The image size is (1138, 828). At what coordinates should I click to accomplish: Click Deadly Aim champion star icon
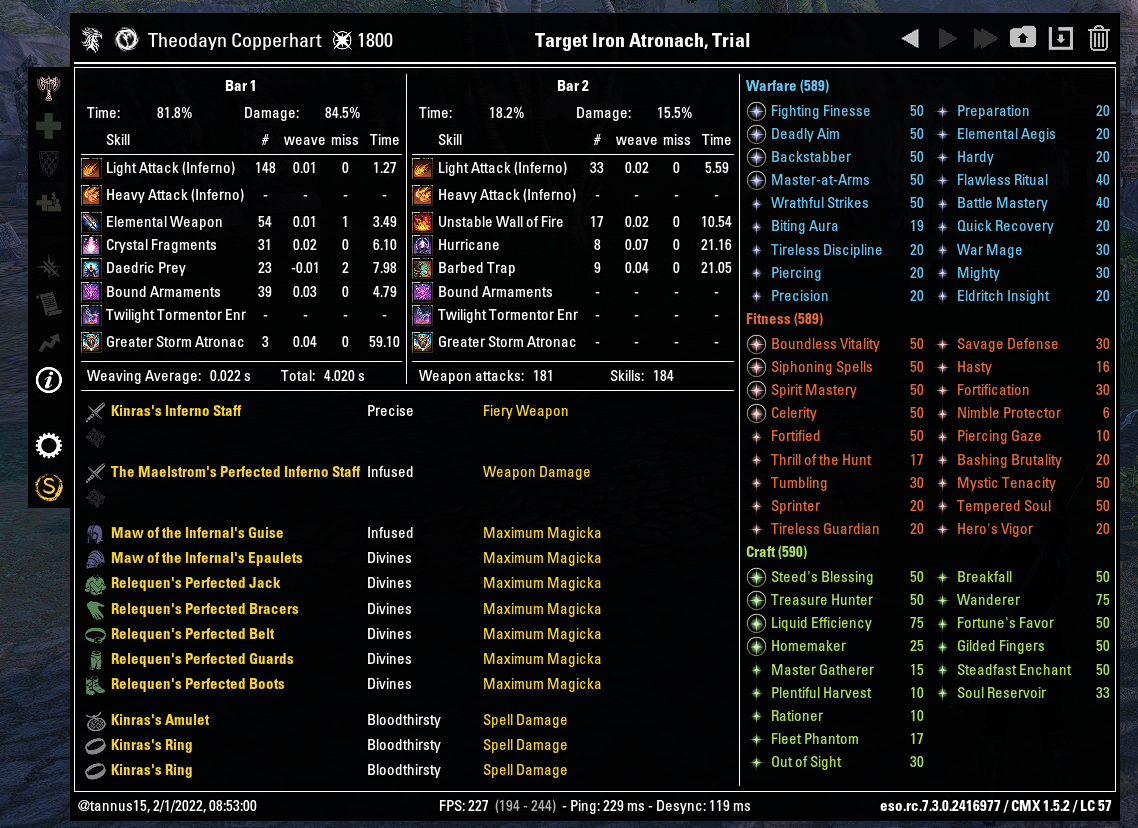pos(756,134)
